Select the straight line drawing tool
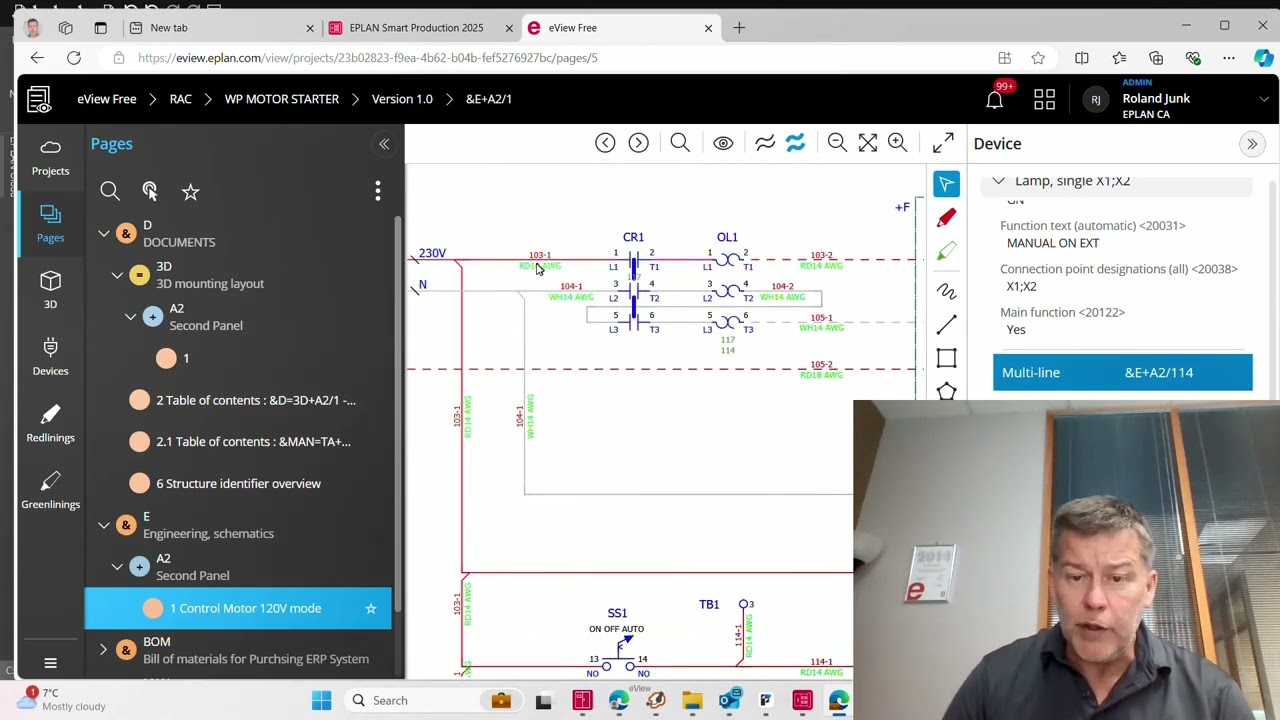The image size is (1280, 720). (x=947, y=325)
